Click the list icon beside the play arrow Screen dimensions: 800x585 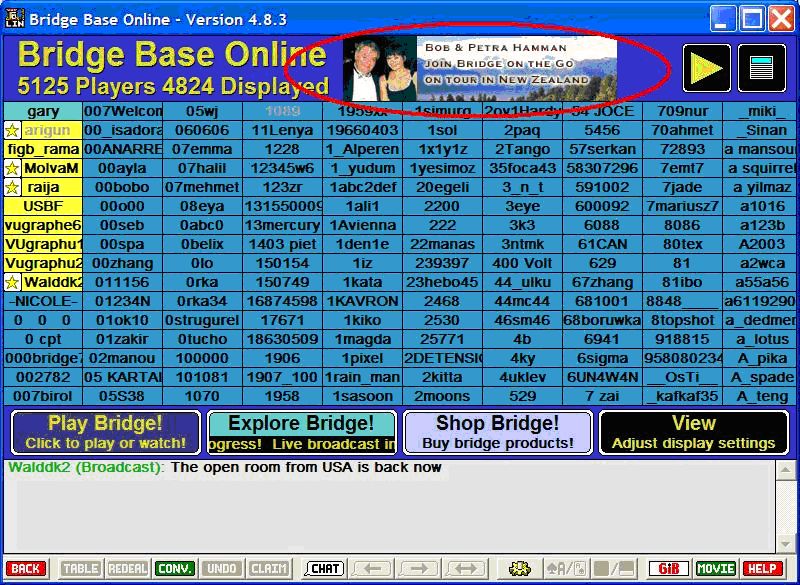(x=762, y=68)
